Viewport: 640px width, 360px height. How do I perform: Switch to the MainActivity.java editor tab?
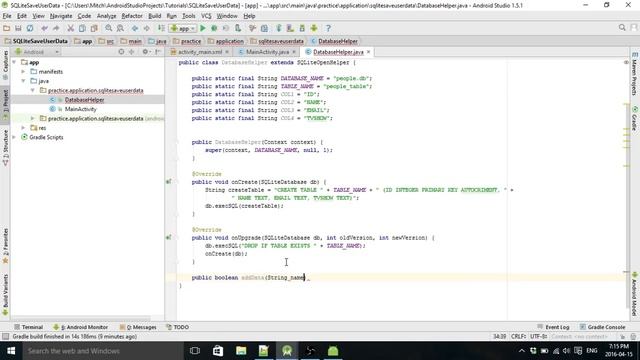click(x=267, y=52)
